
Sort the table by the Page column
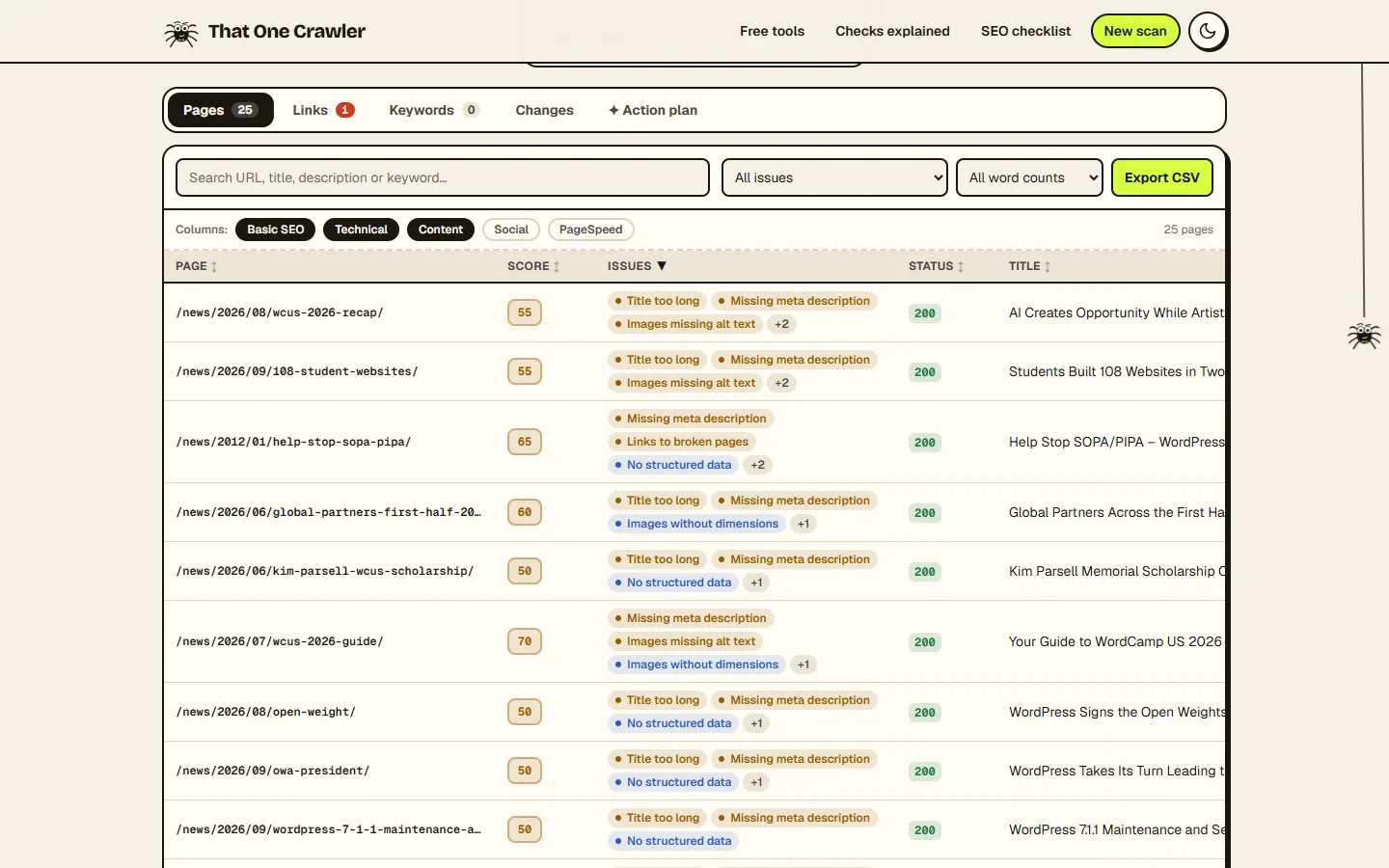click(196, 266)
